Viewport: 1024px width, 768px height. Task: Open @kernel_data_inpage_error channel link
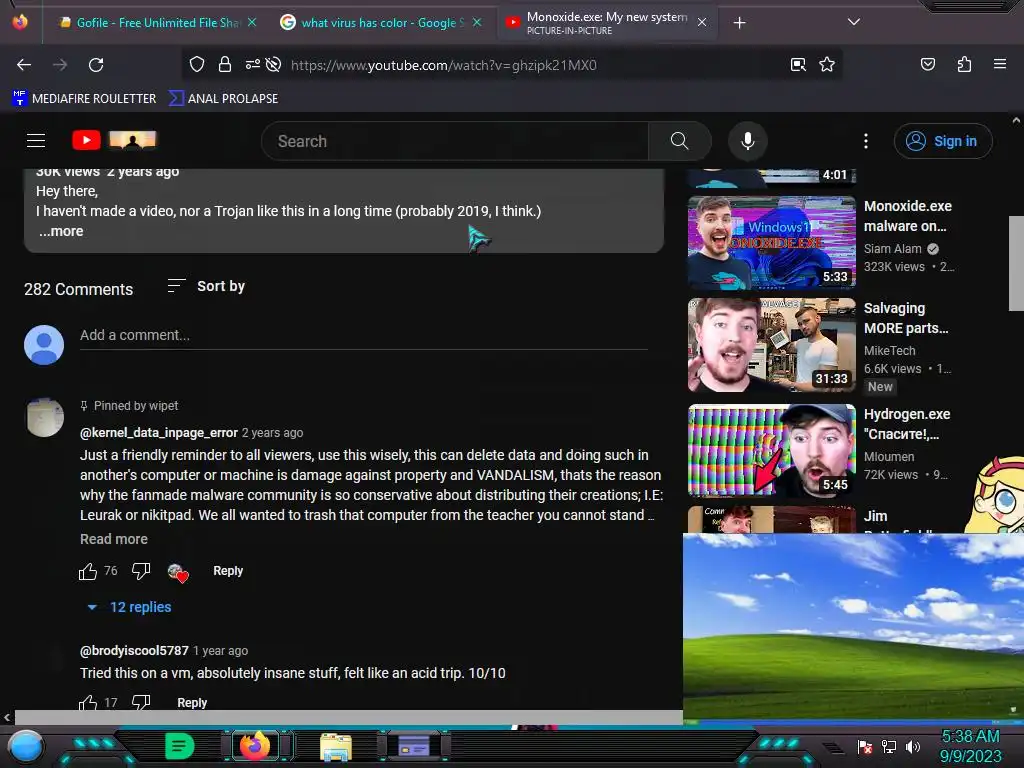(159, 432)
